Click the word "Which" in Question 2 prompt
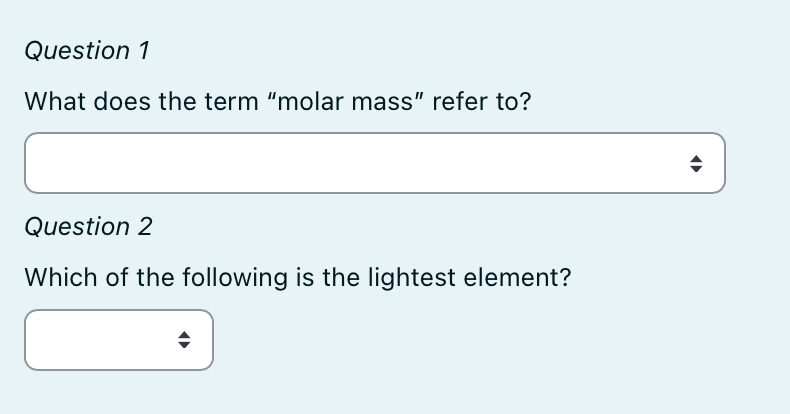790x414 pixels. point(61,278)
